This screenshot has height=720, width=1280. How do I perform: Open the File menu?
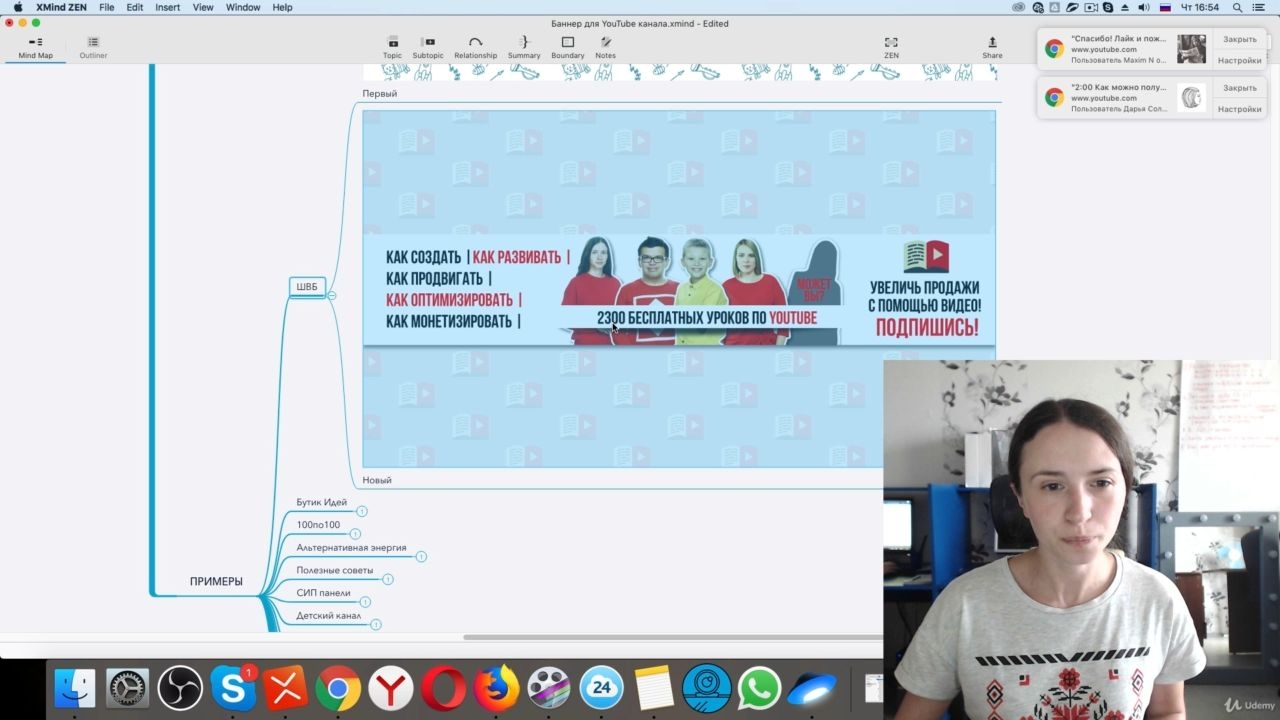[x=106, y=7]
